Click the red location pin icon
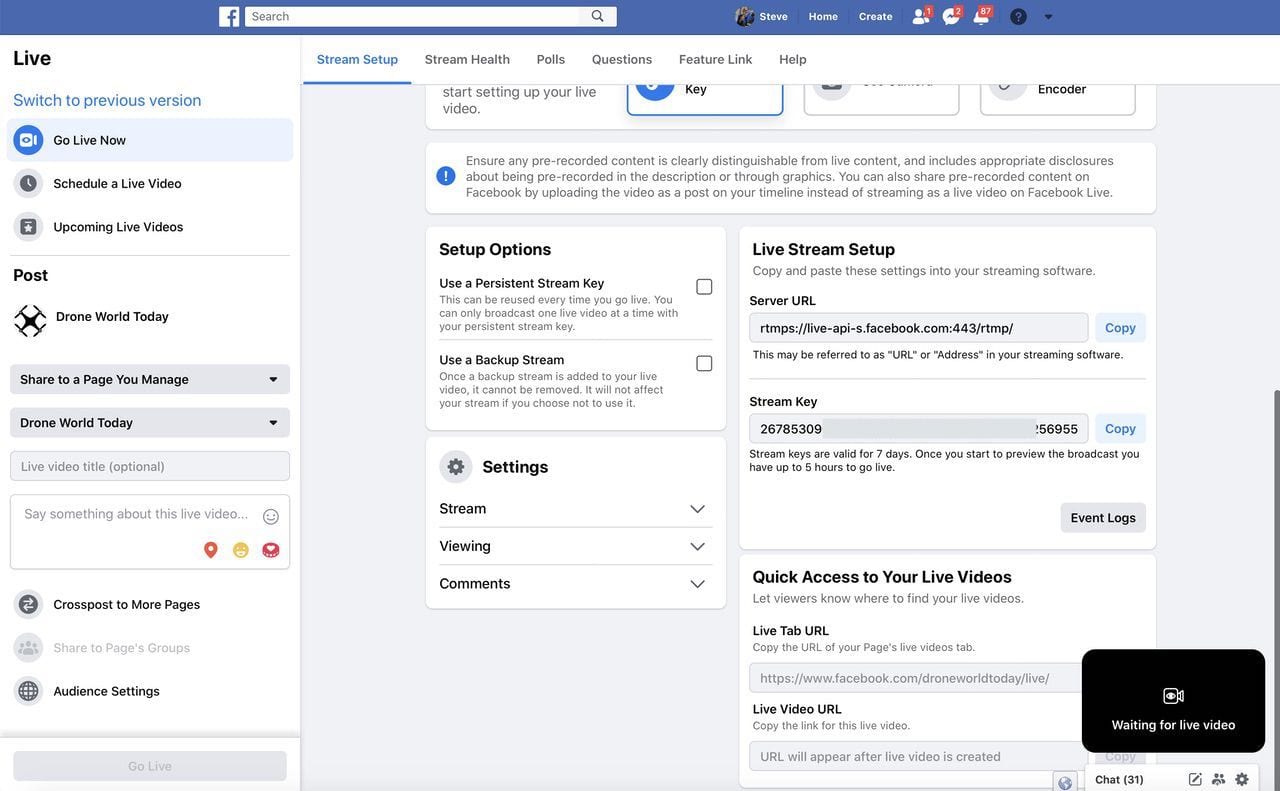This screenshot has height=791, width=1280. 211,550
